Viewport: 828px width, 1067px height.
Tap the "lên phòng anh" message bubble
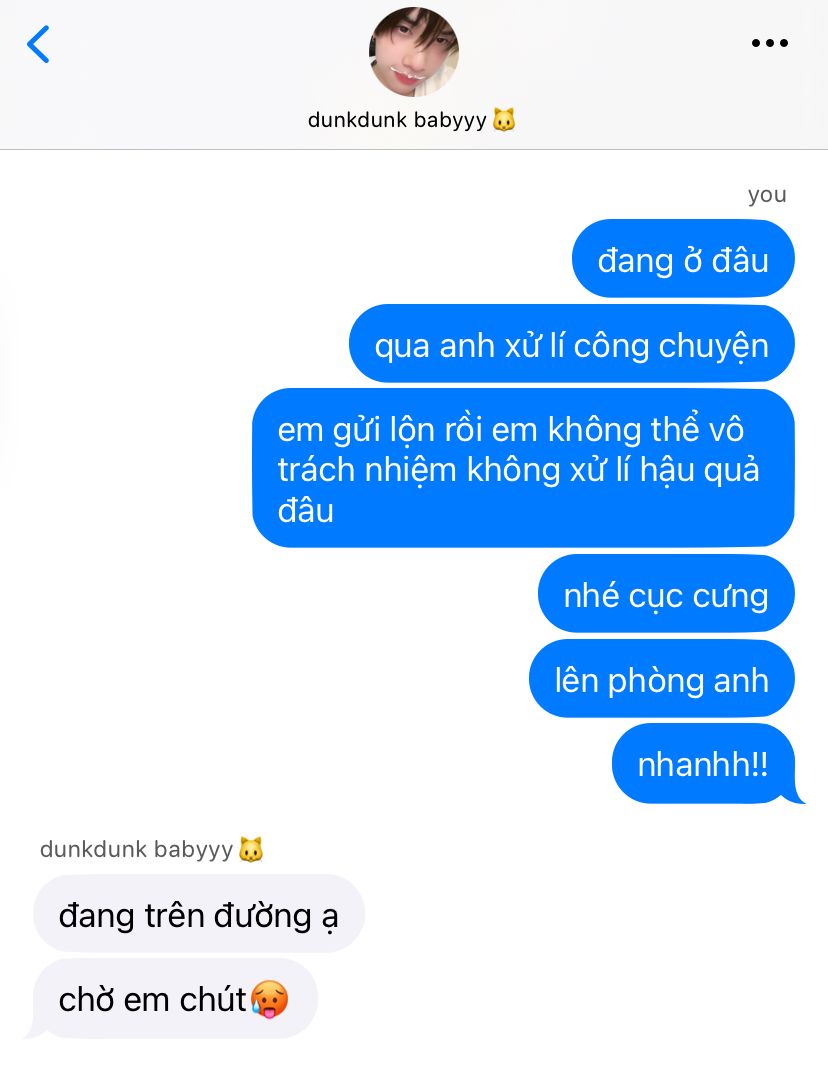coord(661,678)
